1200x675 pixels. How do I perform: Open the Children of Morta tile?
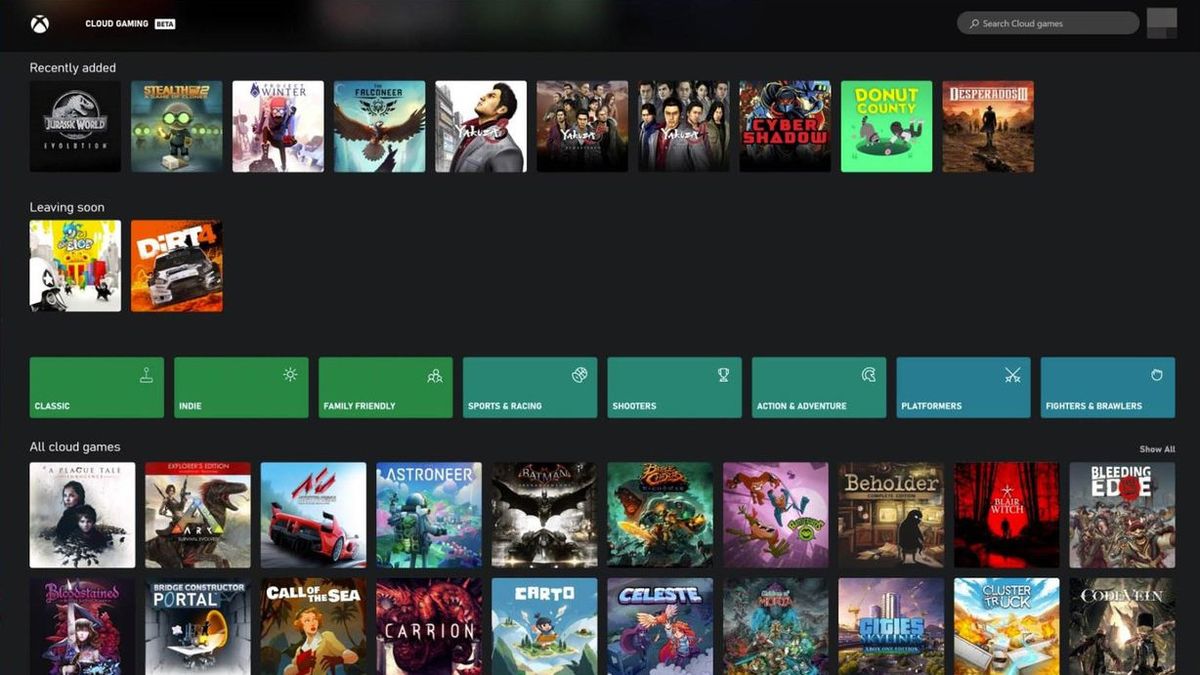776,626
